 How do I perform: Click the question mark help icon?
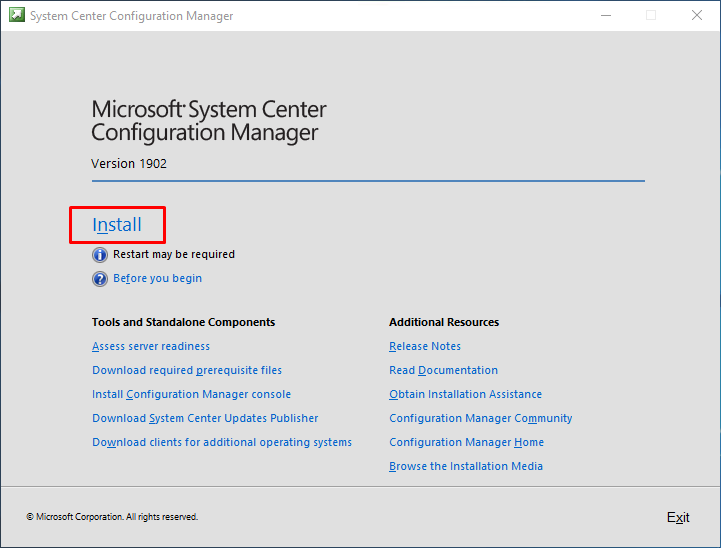pos(100,279)
